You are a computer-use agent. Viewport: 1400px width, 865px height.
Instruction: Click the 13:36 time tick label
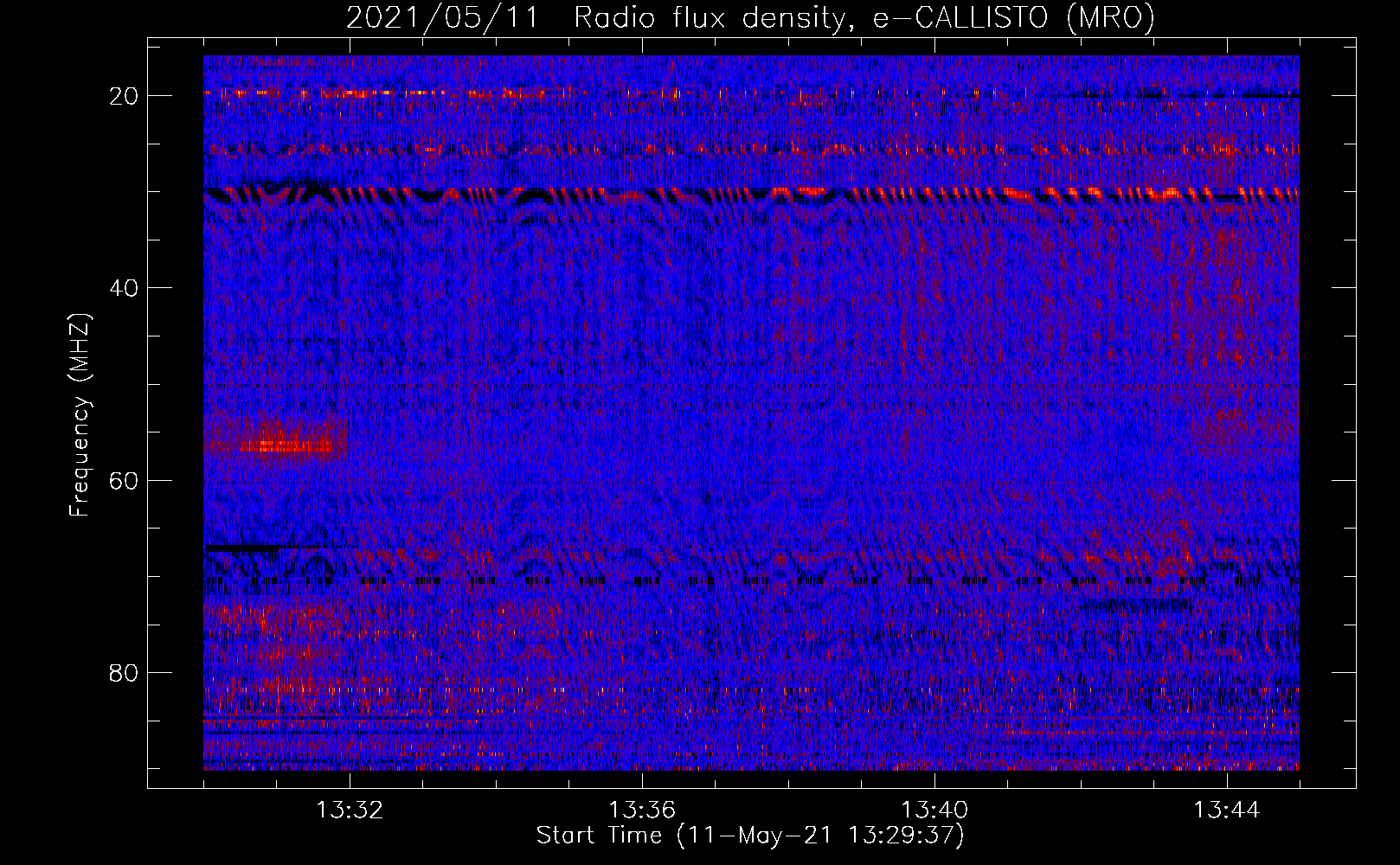pyautogui.click(x=642, y=811)
